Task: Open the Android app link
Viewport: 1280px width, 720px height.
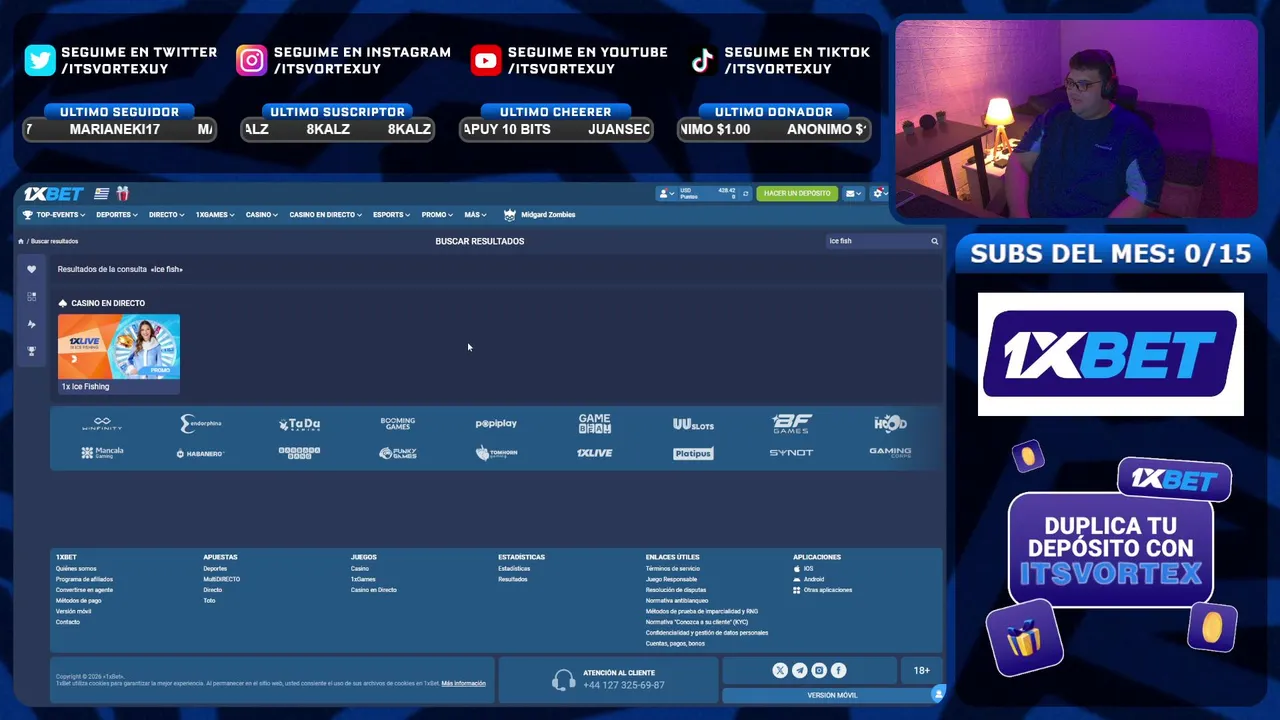Action: [x=809, y=580]
